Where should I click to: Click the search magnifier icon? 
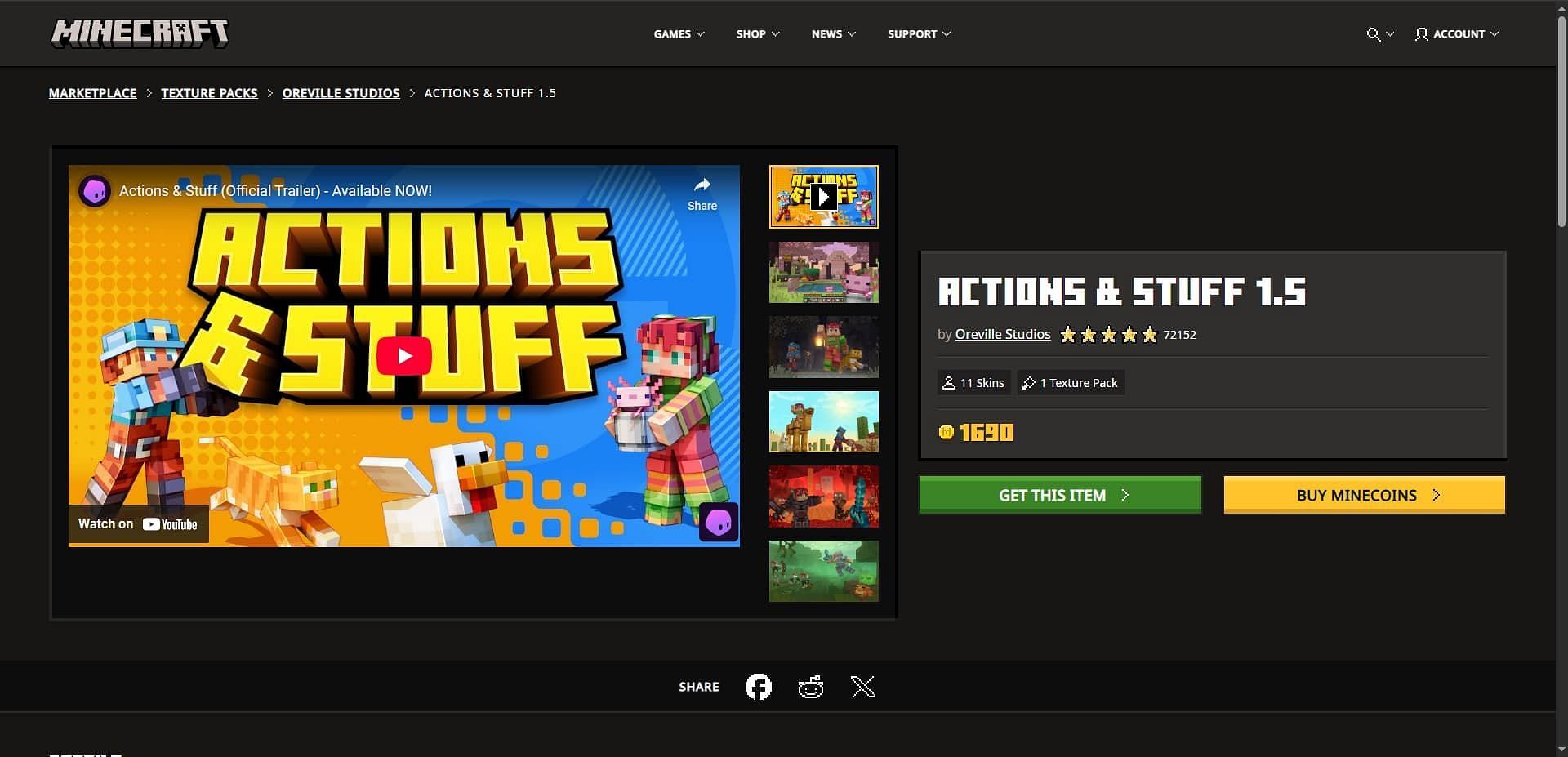tap(1374, 34)
